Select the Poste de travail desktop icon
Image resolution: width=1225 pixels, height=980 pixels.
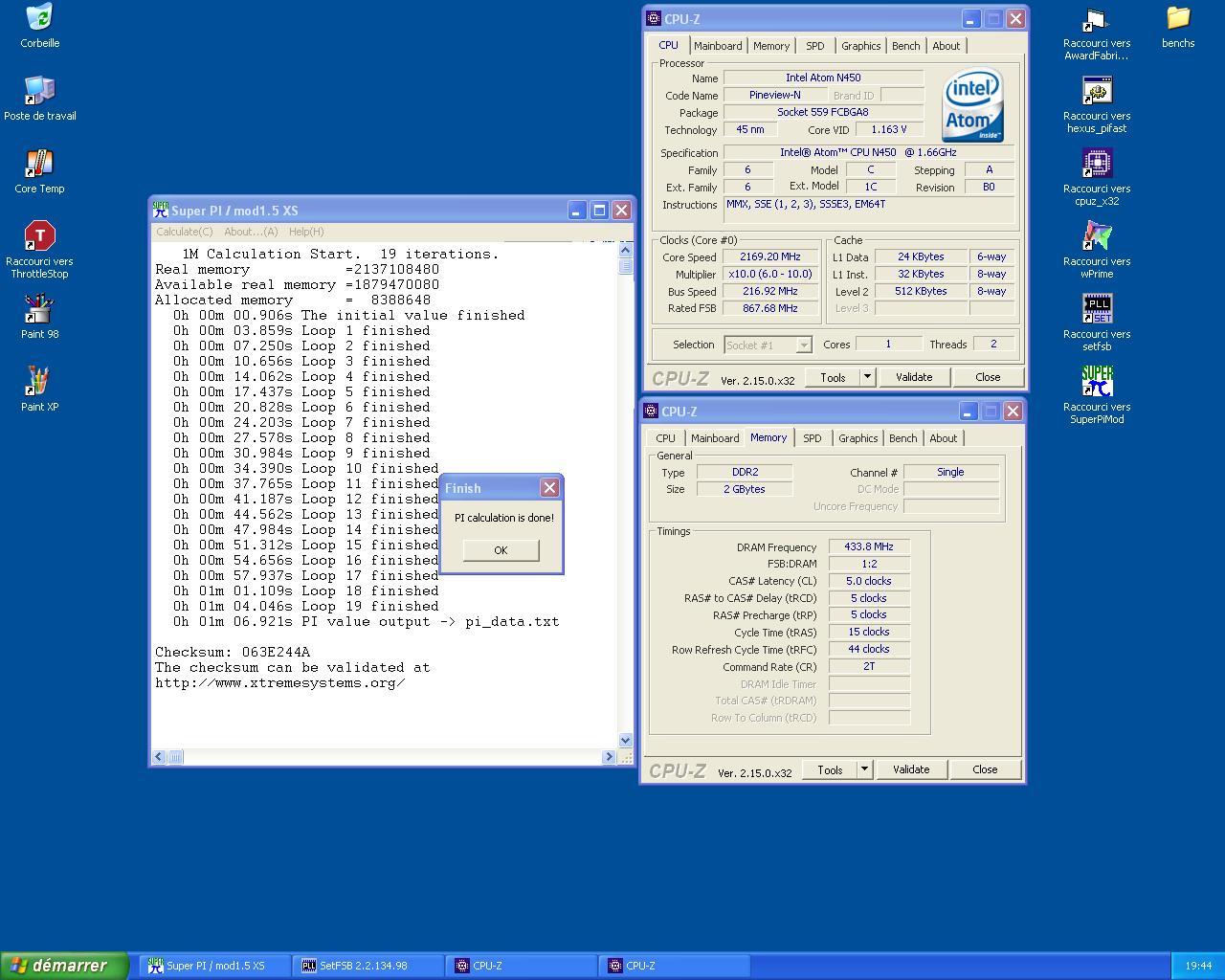pyautogui.click(x=39, y=91)
